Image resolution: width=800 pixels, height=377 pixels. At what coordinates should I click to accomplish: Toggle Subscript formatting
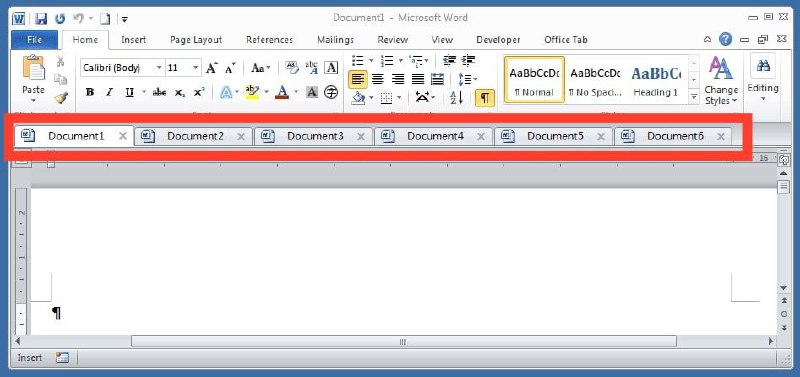click(179, 93)
